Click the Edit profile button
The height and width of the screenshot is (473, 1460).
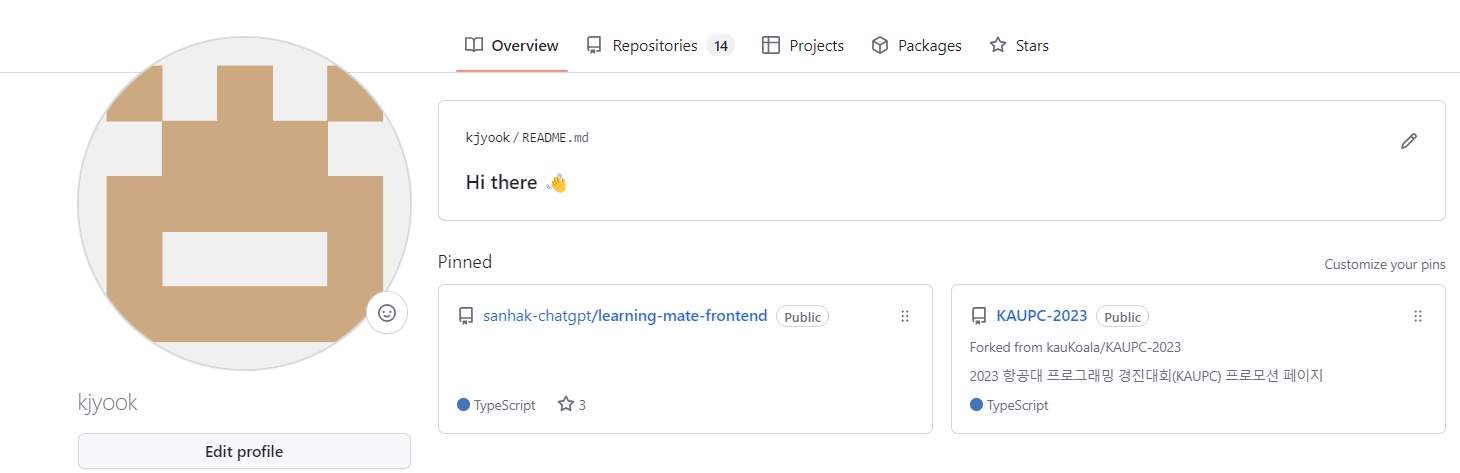click(244, 451)
